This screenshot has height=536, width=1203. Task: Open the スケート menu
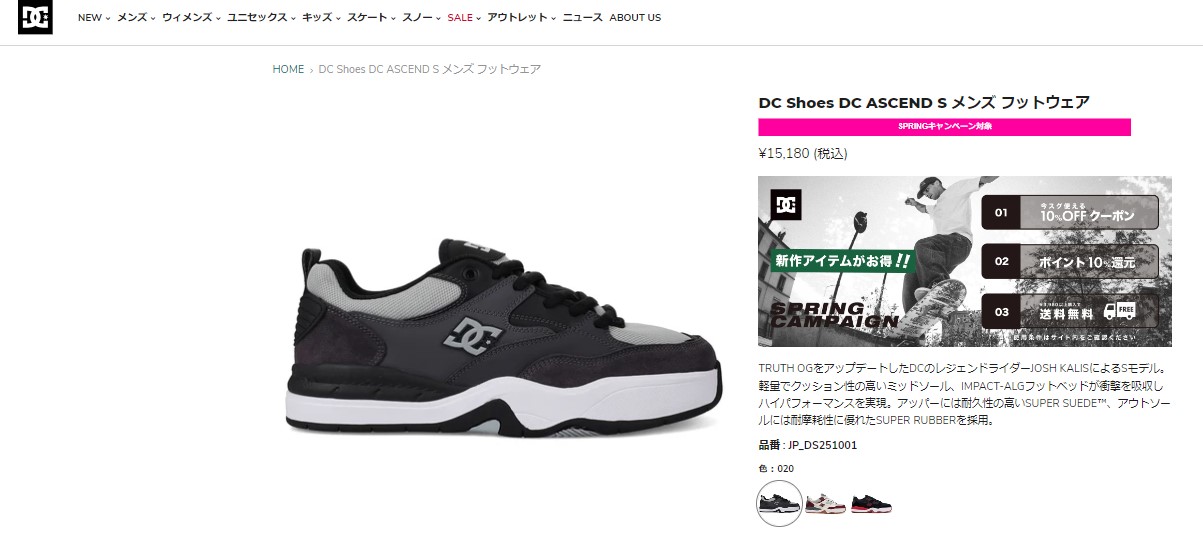[x=371, y=18]
